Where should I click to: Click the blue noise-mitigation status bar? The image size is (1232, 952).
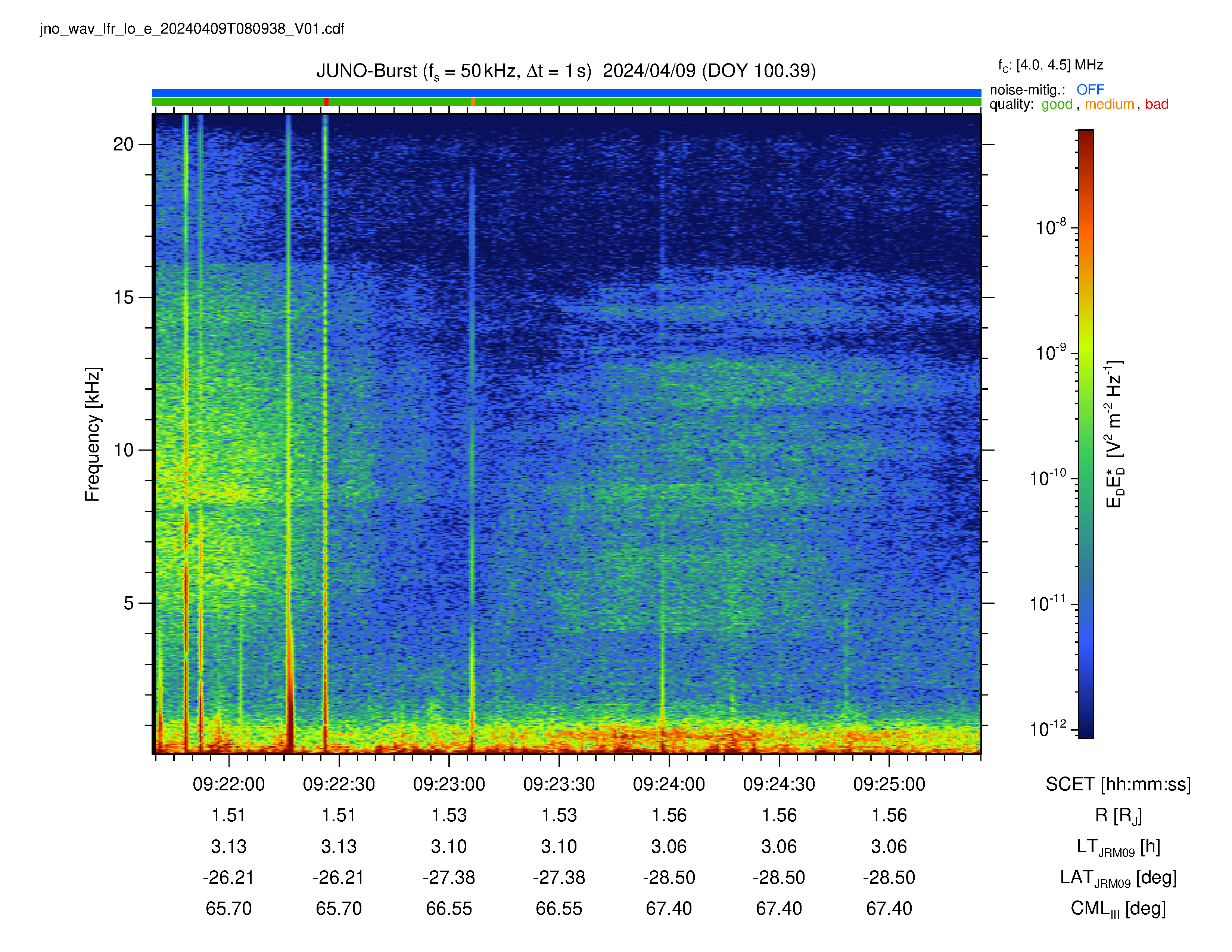point(566,93)
